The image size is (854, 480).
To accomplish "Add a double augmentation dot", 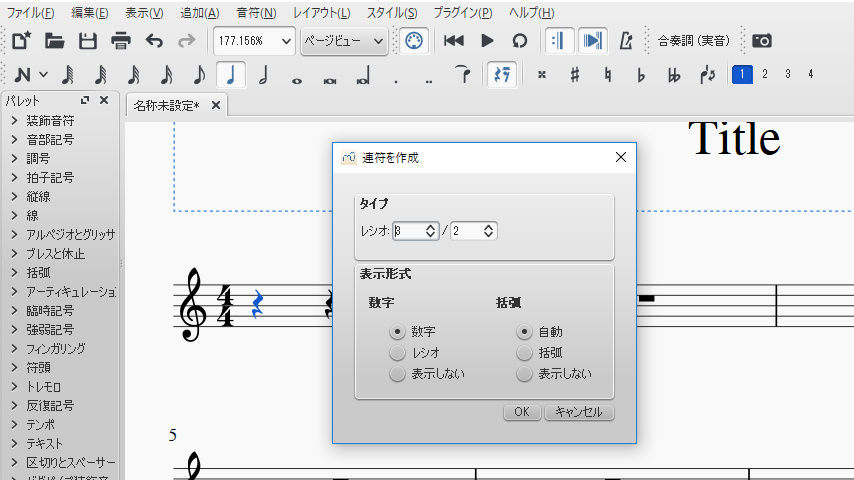I will pyautogui.click(x=429, y=80).
